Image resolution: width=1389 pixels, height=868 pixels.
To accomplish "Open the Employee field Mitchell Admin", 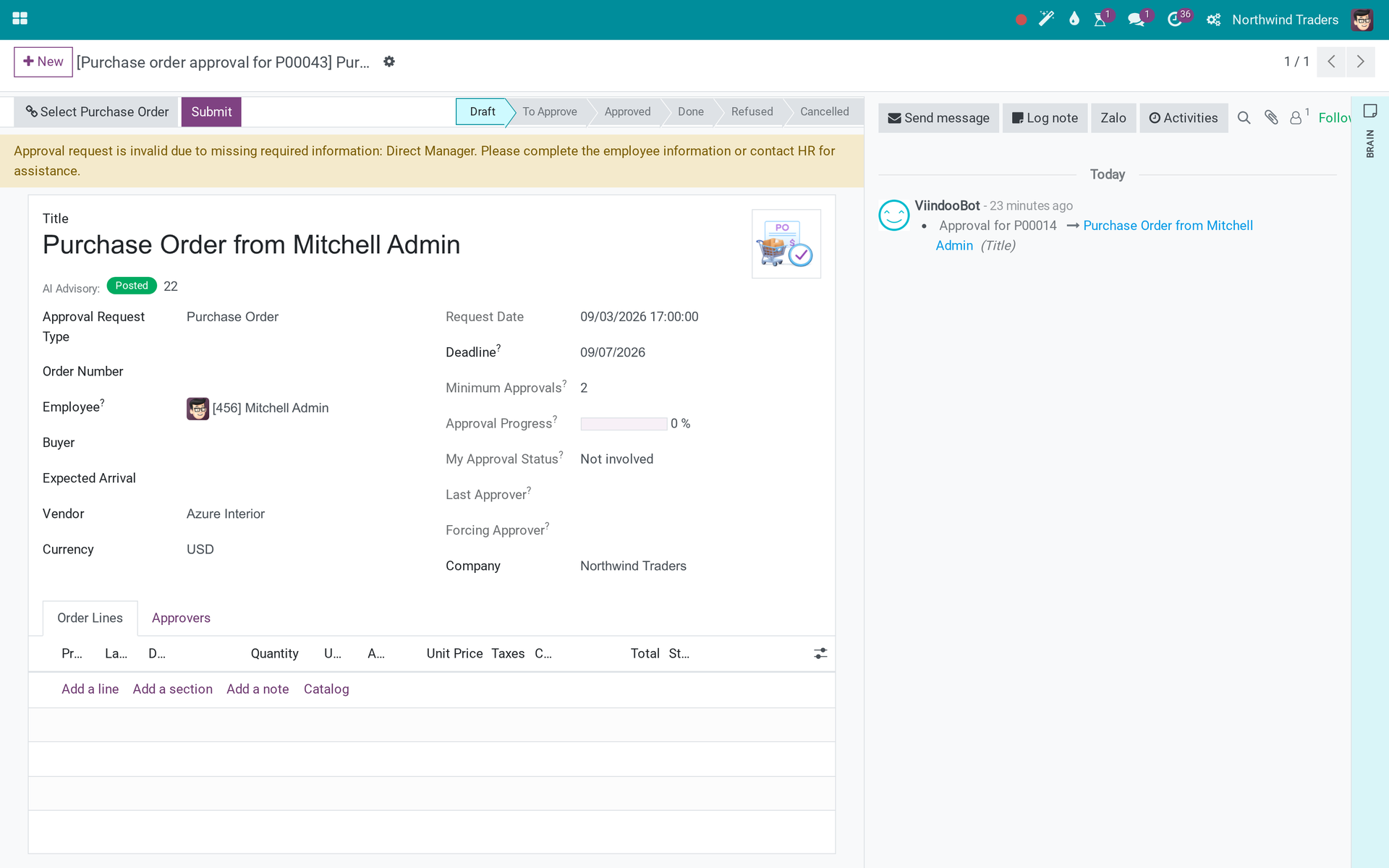I will tap(271, 409).
